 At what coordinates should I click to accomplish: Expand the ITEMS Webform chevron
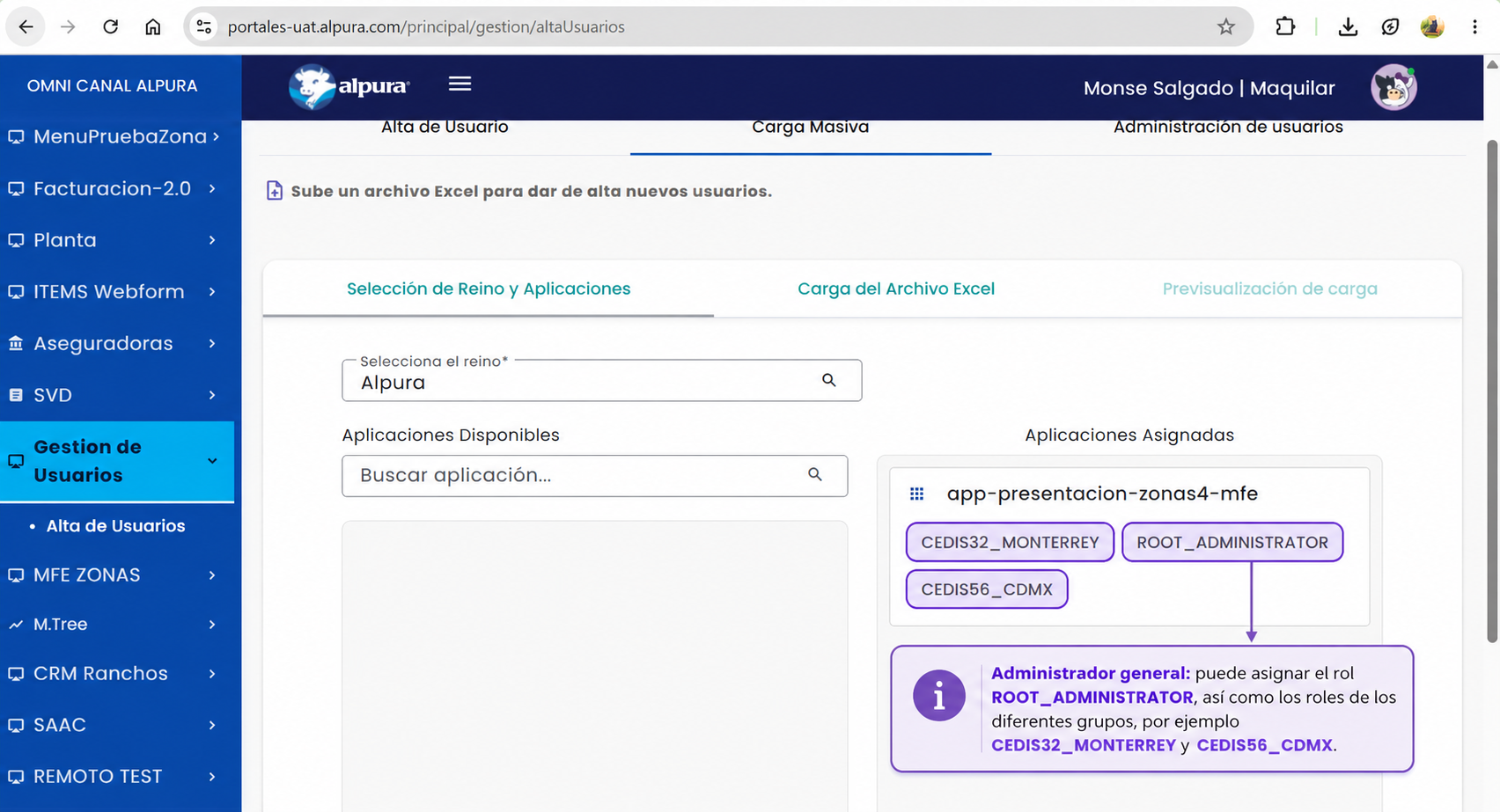(212, 291)
